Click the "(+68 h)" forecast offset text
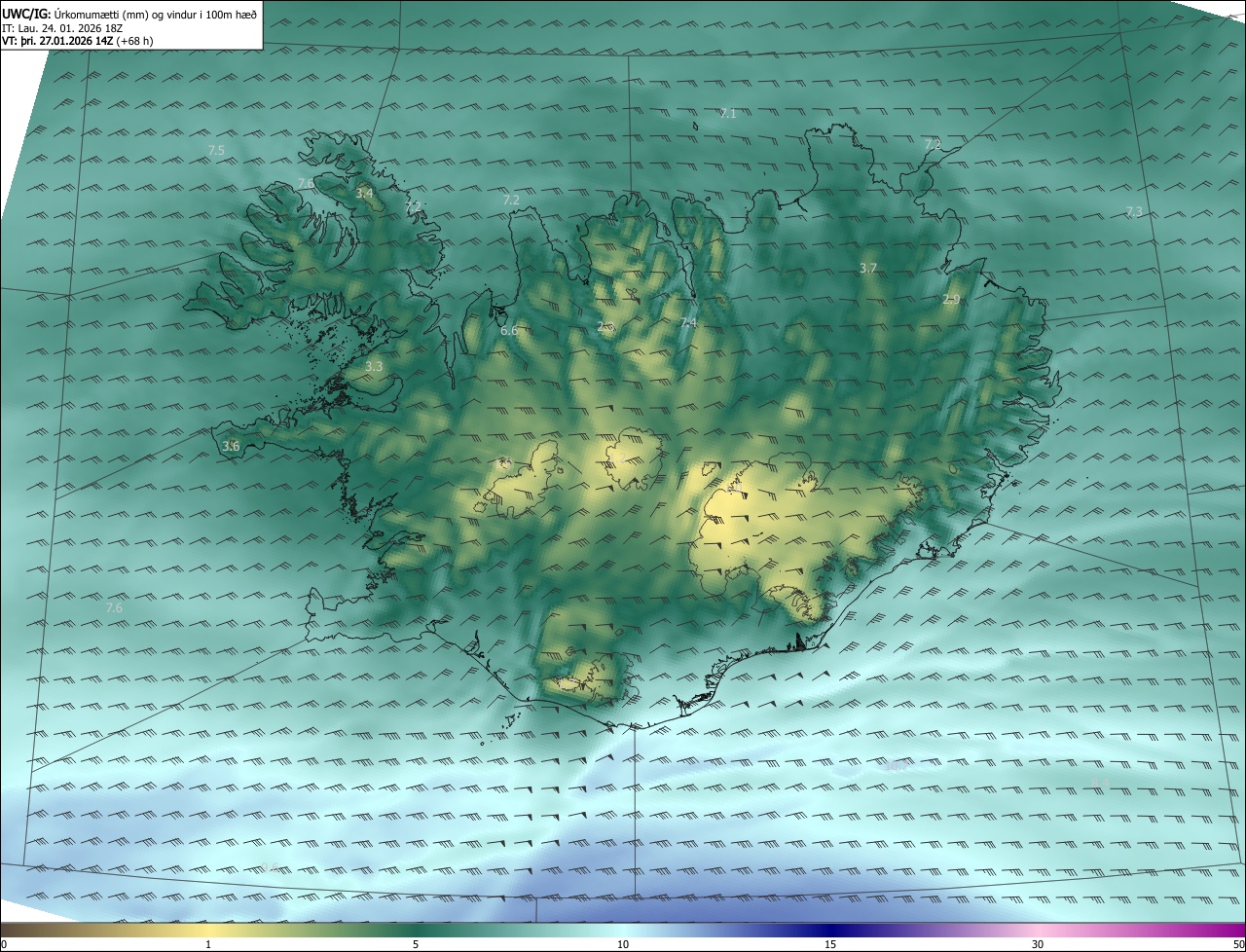The height and width of the screenshot is (952, 1246). (134, 41)
